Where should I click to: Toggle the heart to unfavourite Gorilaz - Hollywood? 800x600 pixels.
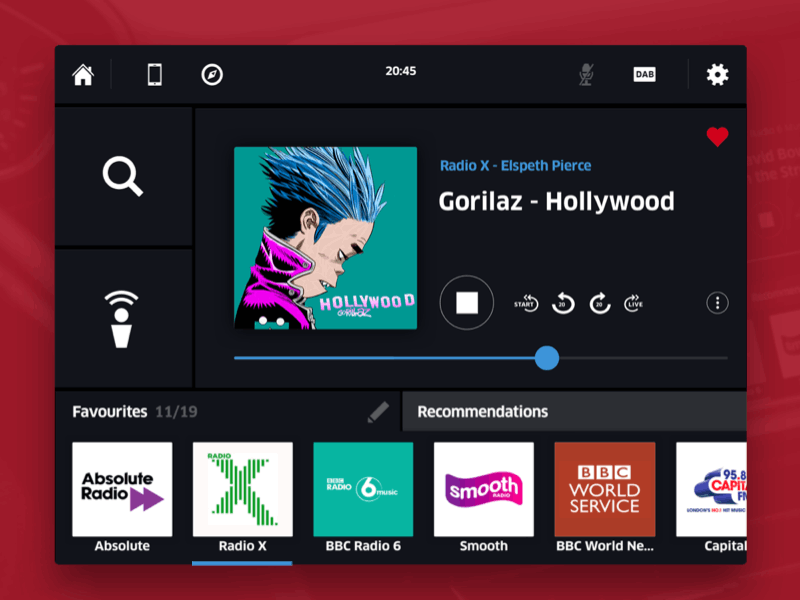click(x=717, y=138)
